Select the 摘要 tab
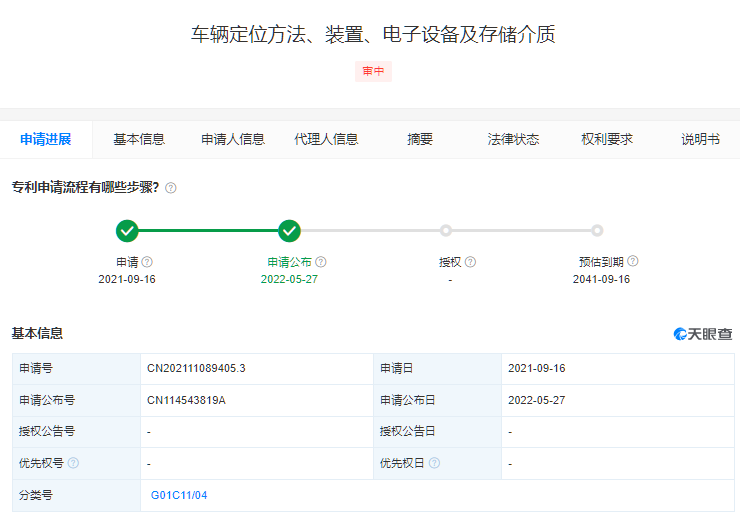 420,139
